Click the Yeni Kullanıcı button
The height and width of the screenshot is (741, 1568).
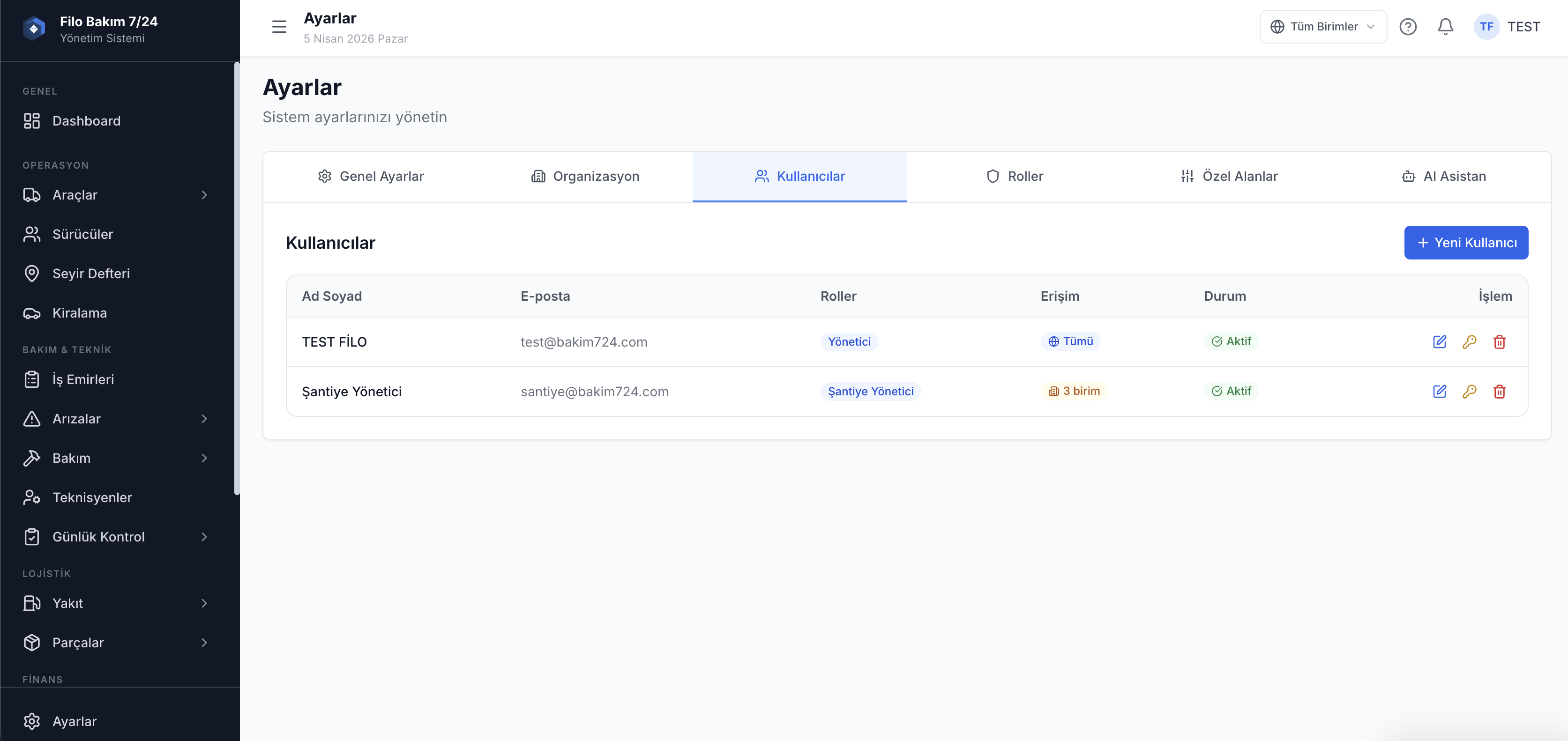click(1466, 243)
